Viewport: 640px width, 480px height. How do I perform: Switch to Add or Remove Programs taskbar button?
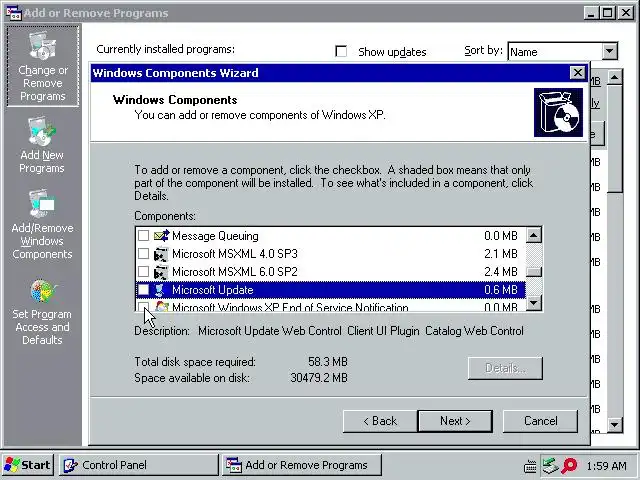[302, 465]
